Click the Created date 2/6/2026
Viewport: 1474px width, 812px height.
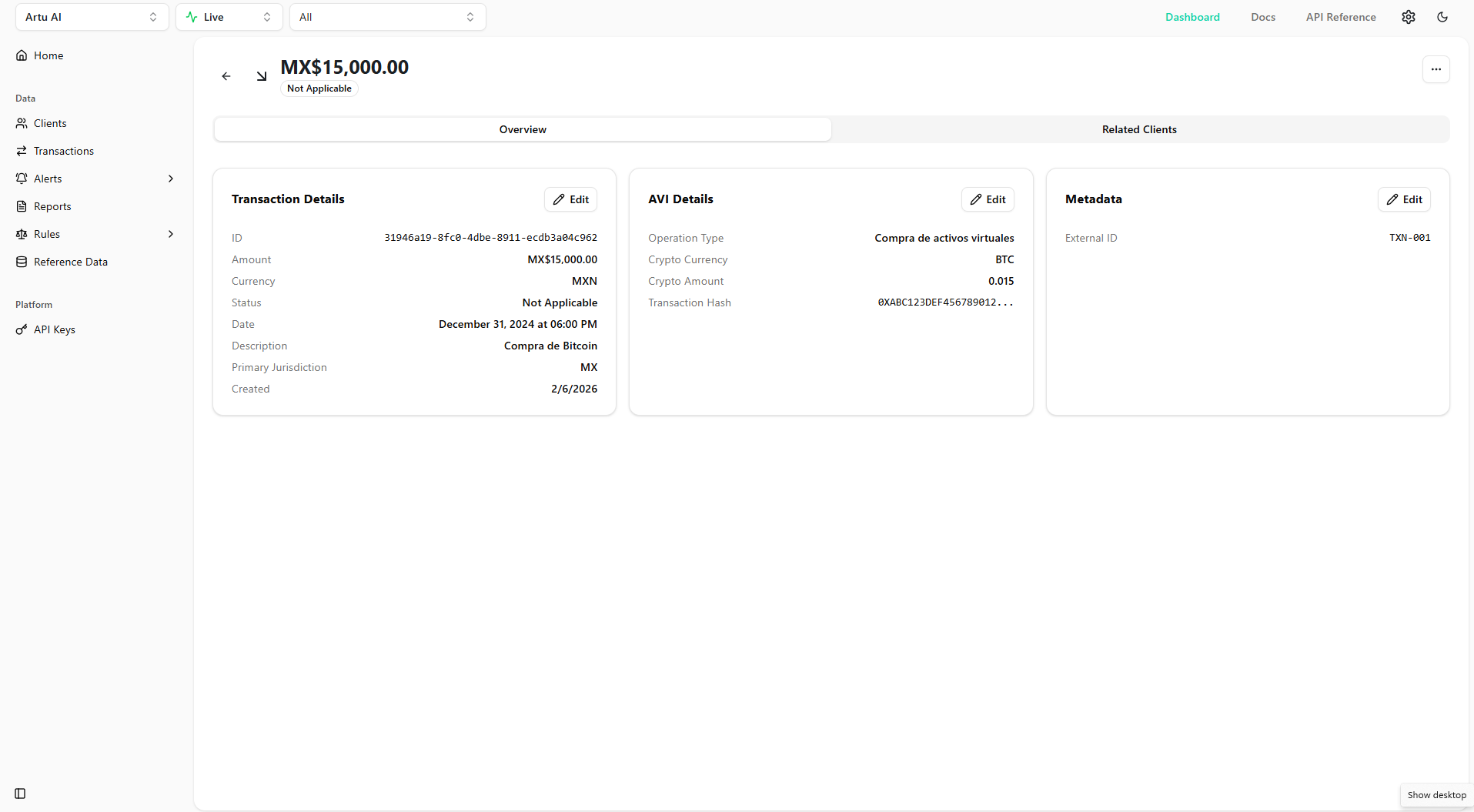point(574,389)
